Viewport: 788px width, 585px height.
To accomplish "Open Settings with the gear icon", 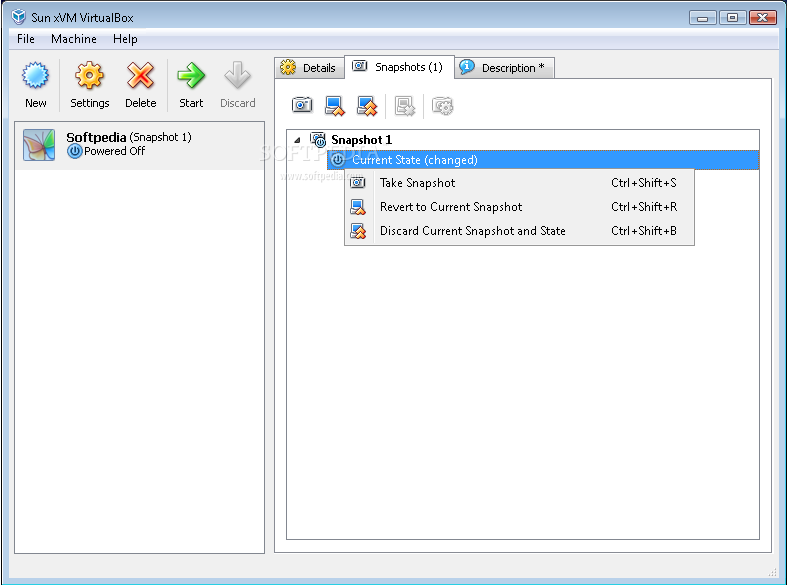I will pos(89,75).
